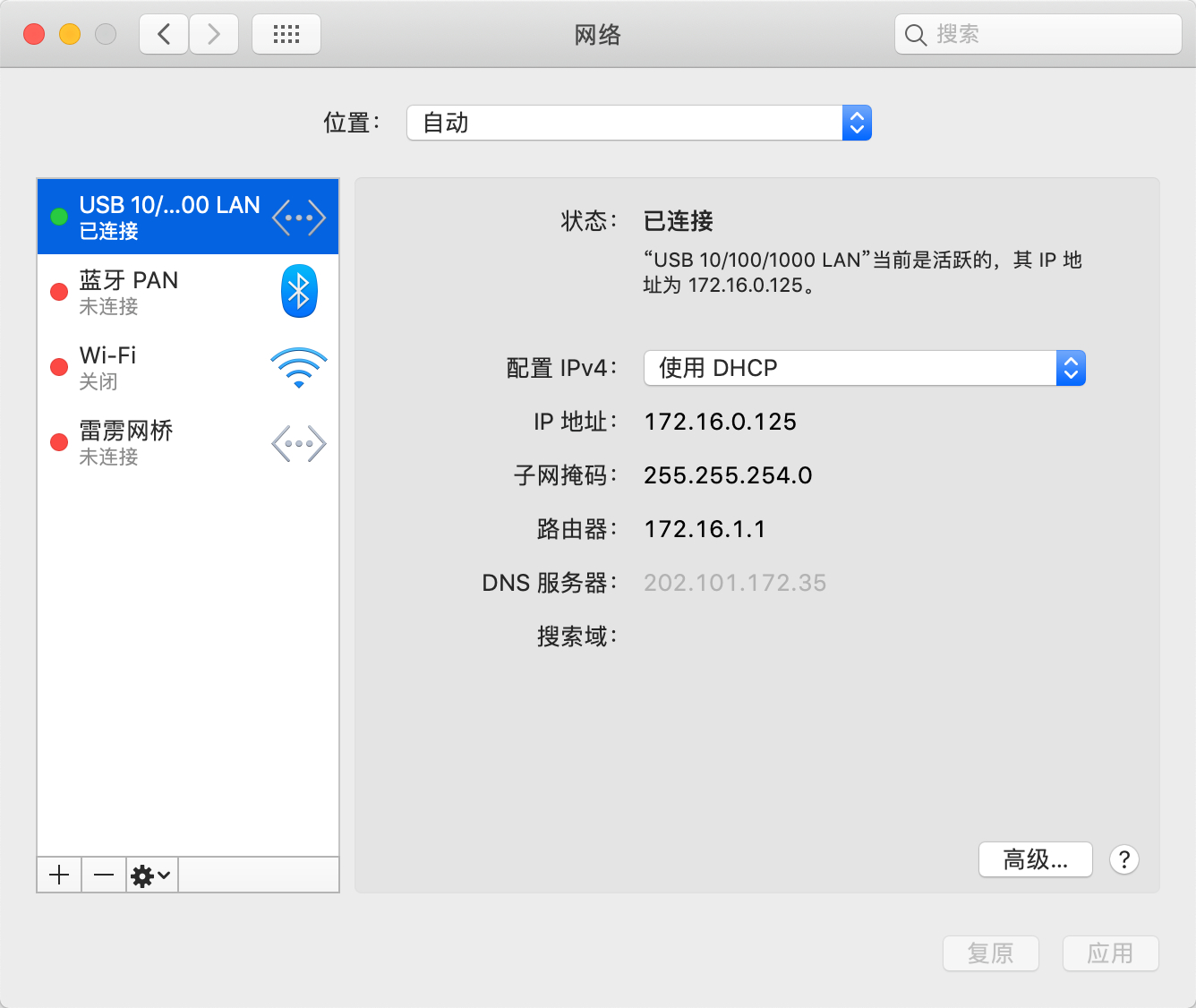Select Wi-Fi service in list
The image size is (1196, 1008).
[x=188, y=367]
